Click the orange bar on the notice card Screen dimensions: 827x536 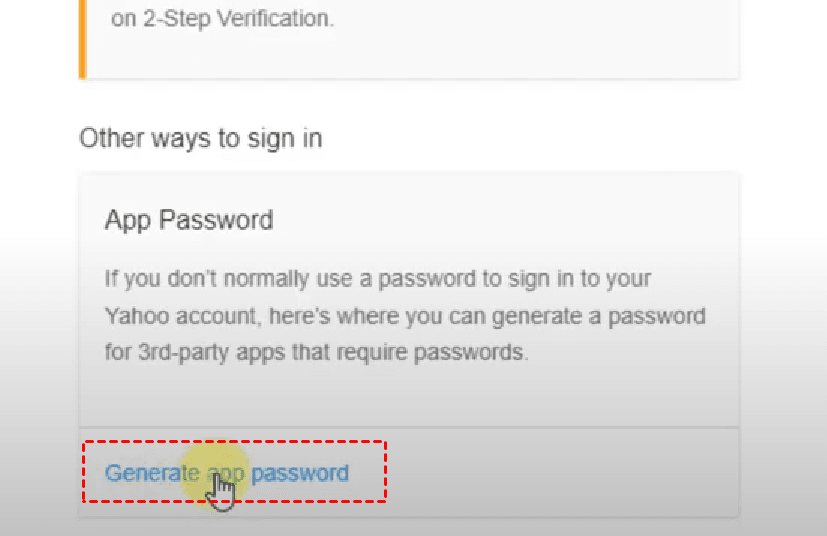tap(82, 38)
